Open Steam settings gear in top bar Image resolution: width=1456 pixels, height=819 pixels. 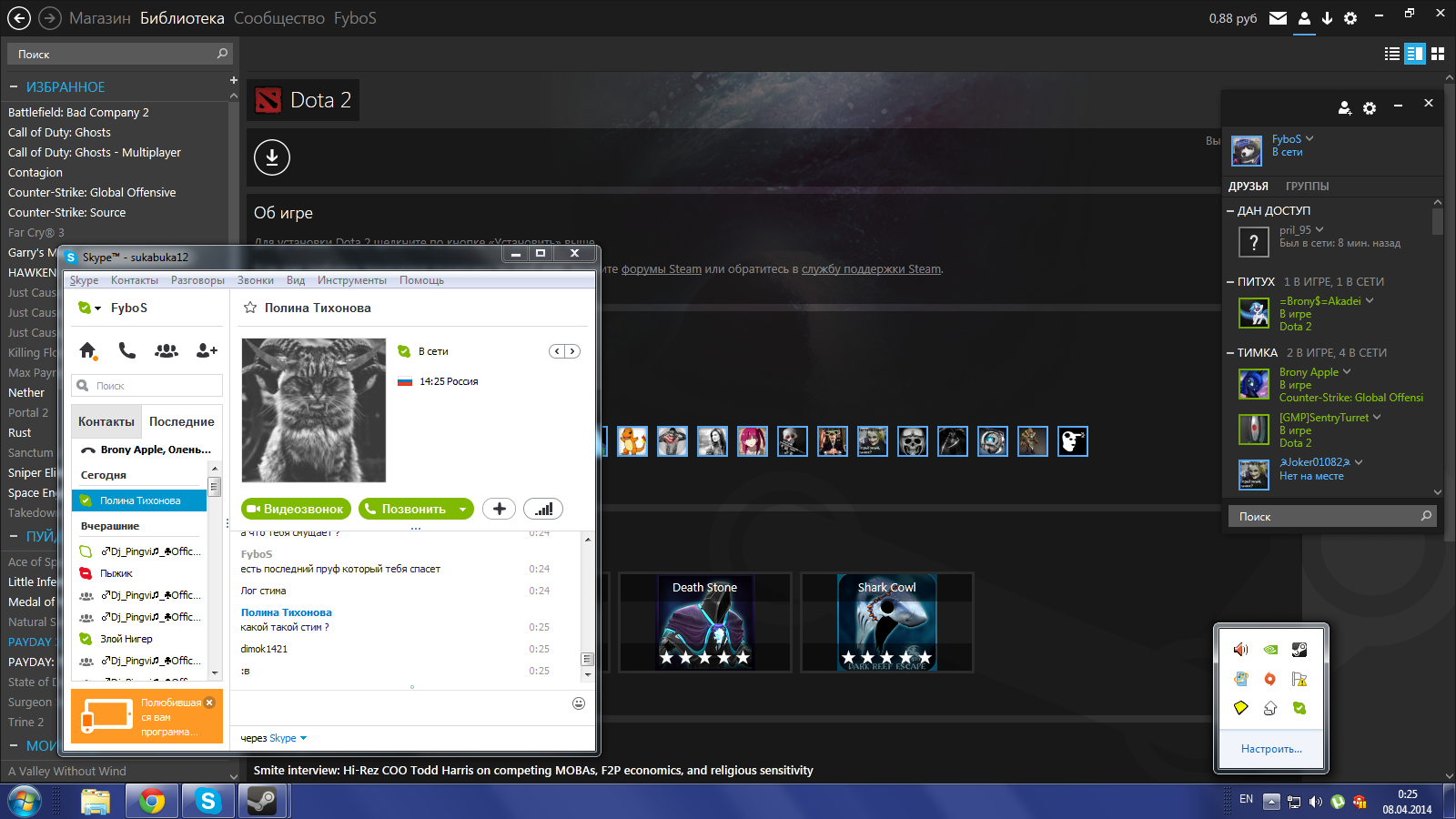tap(1350, 18)
